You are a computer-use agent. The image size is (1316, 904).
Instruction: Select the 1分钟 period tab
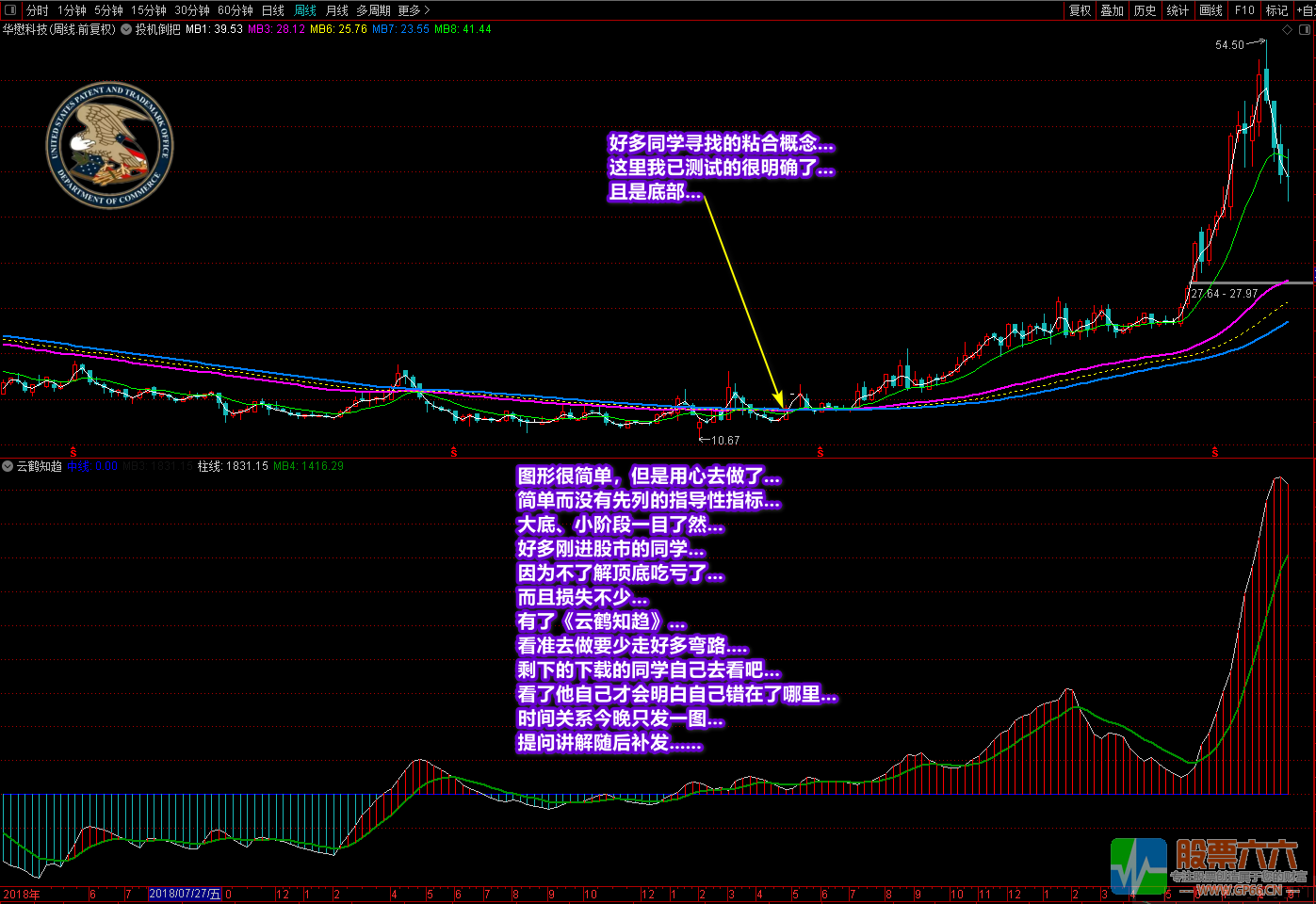(x=72, y=10)
